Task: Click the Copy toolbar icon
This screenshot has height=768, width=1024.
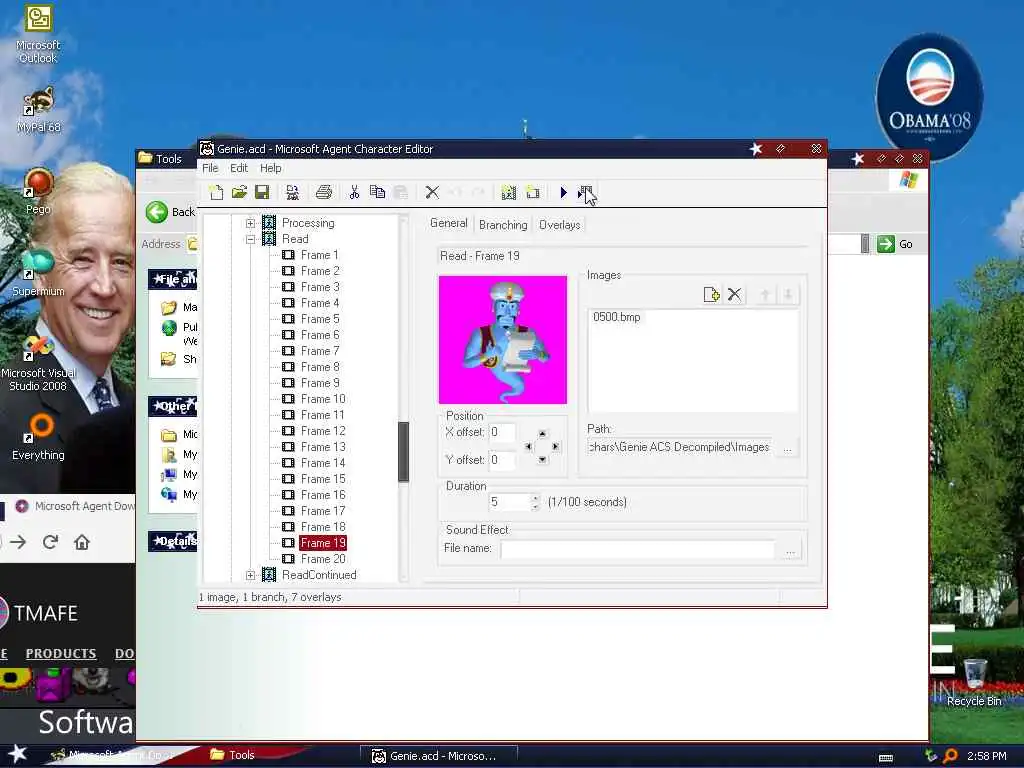Action: (x=377, y=192)
